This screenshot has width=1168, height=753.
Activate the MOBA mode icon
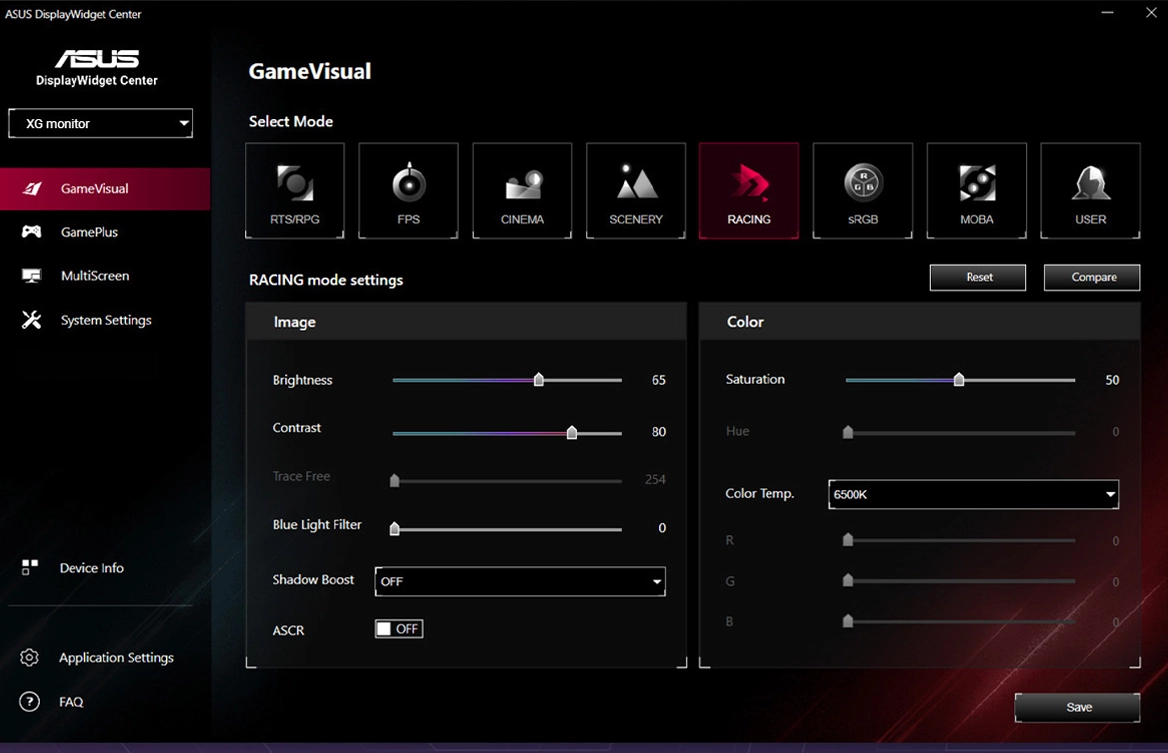[976, 190]
